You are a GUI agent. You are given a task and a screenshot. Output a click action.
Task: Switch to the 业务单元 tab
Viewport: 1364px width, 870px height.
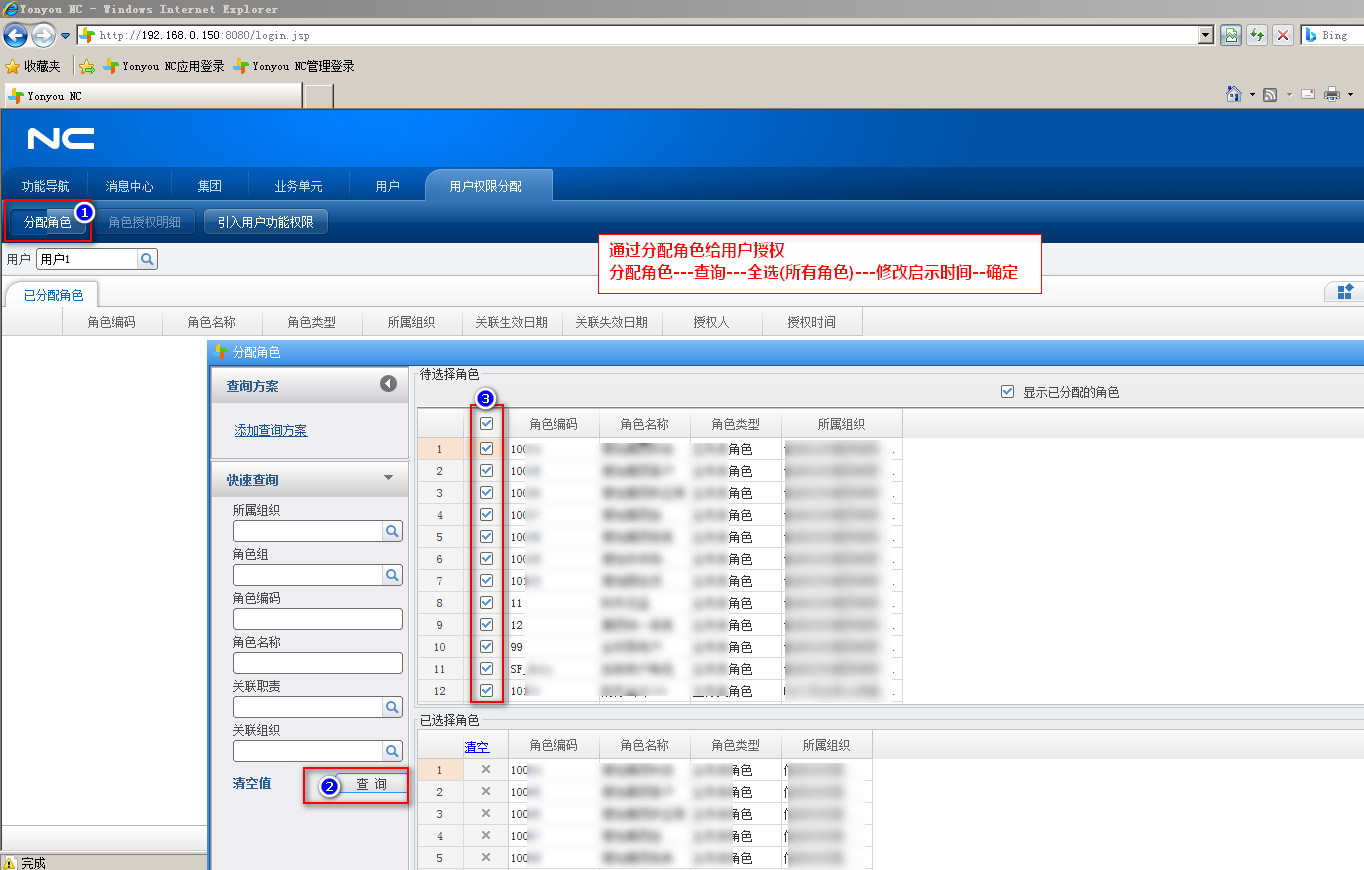click(298, 186)
